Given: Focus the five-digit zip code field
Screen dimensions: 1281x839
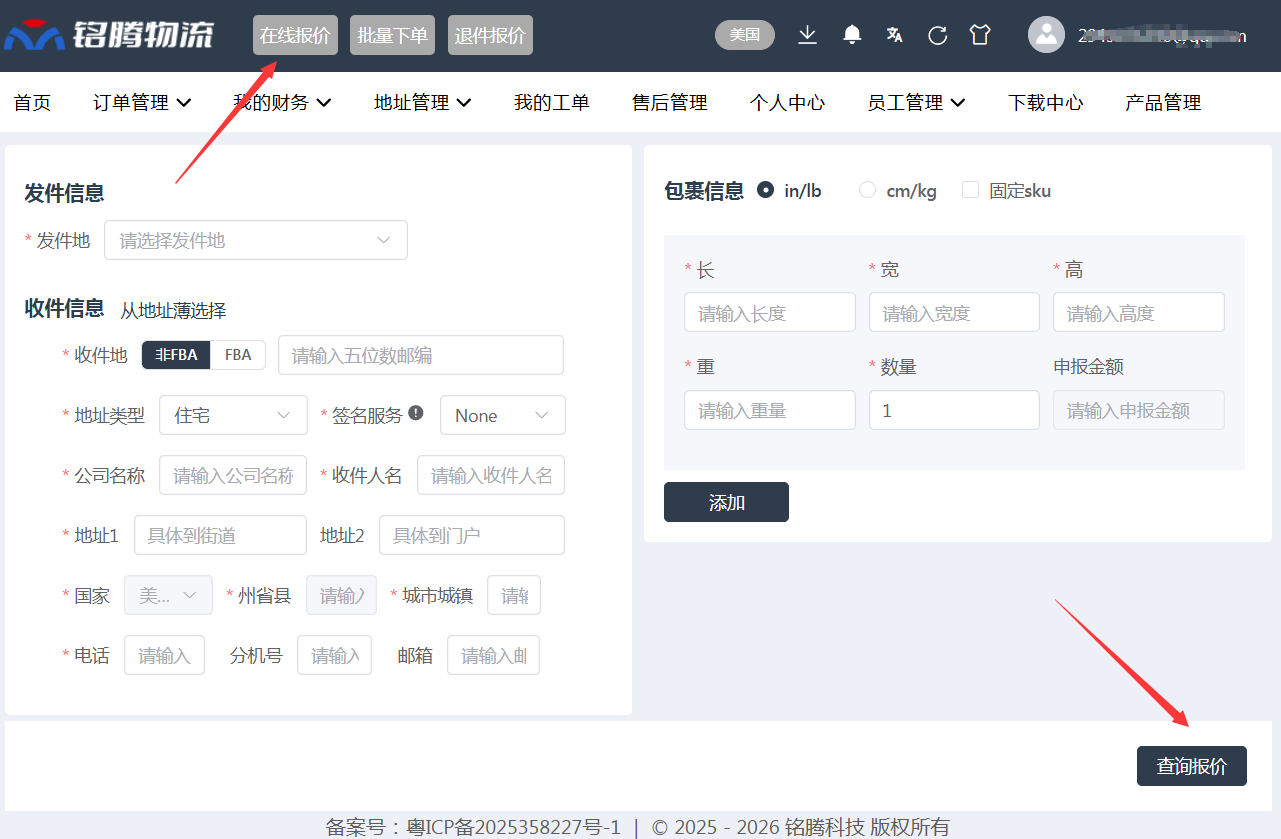Looking at the screenshot, I should click(421, 355).
